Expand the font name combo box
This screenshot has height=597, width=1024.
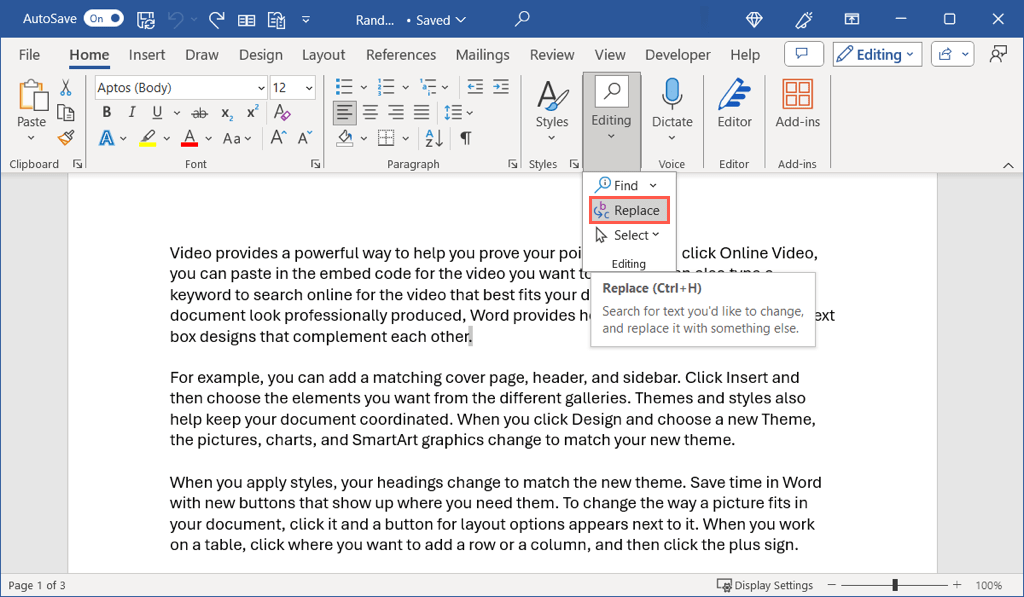tap(261, 88)
